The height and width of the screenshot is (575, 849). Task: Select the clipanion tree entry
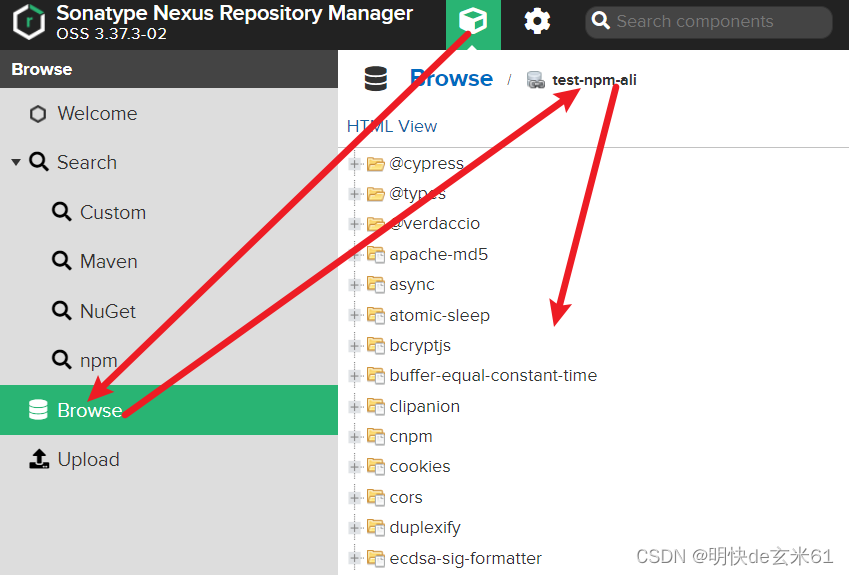pyautogui.click(x=424, y=407)
